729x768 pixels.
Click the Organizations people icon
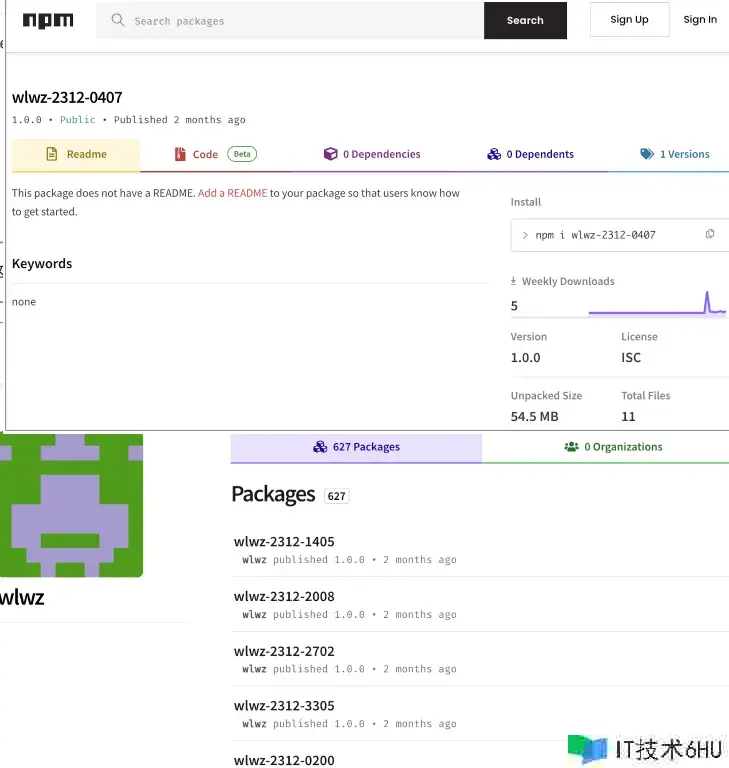click(x=571, y=447)
